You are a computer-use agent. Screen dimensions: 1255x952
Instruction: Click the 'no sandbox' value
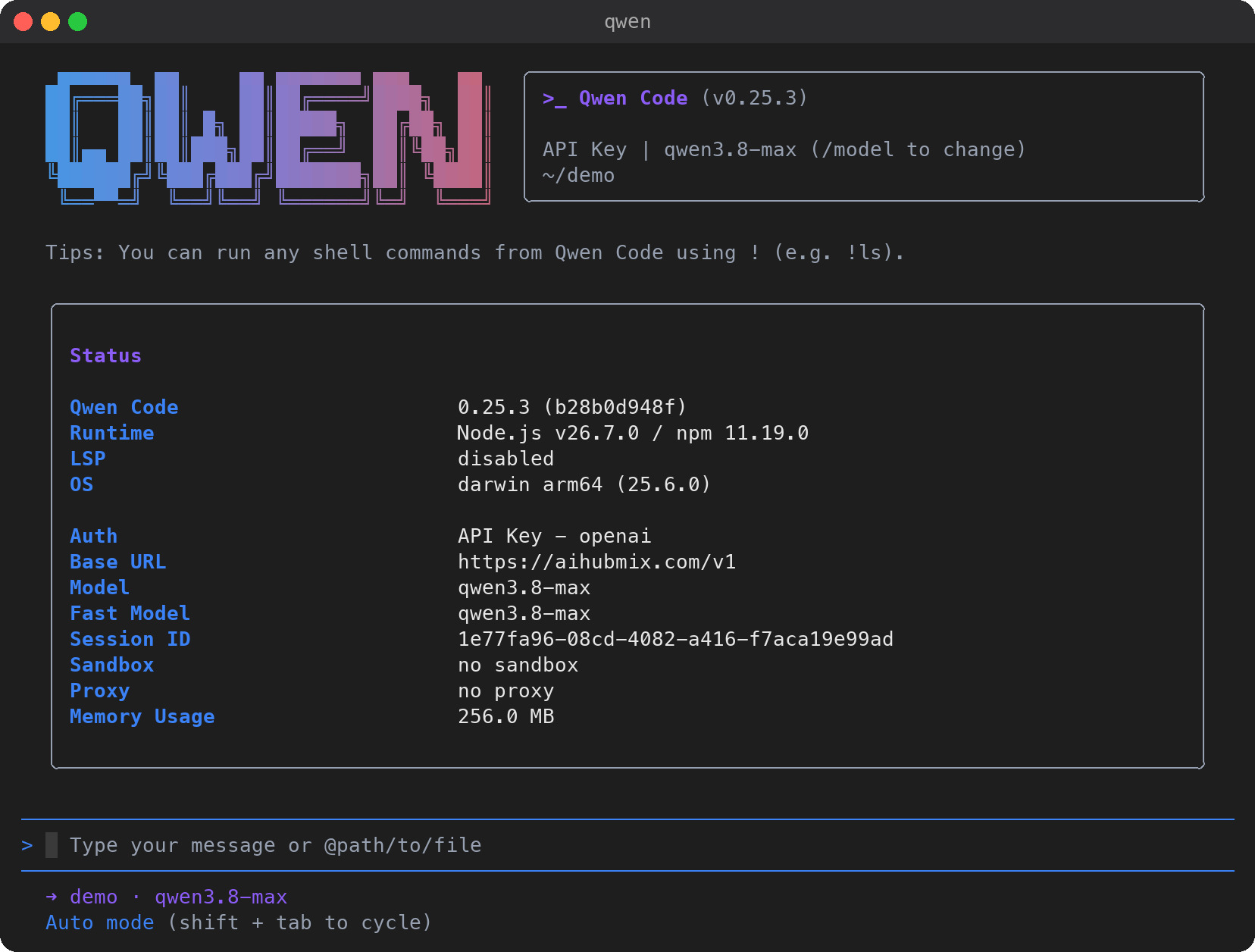[518, 665]
